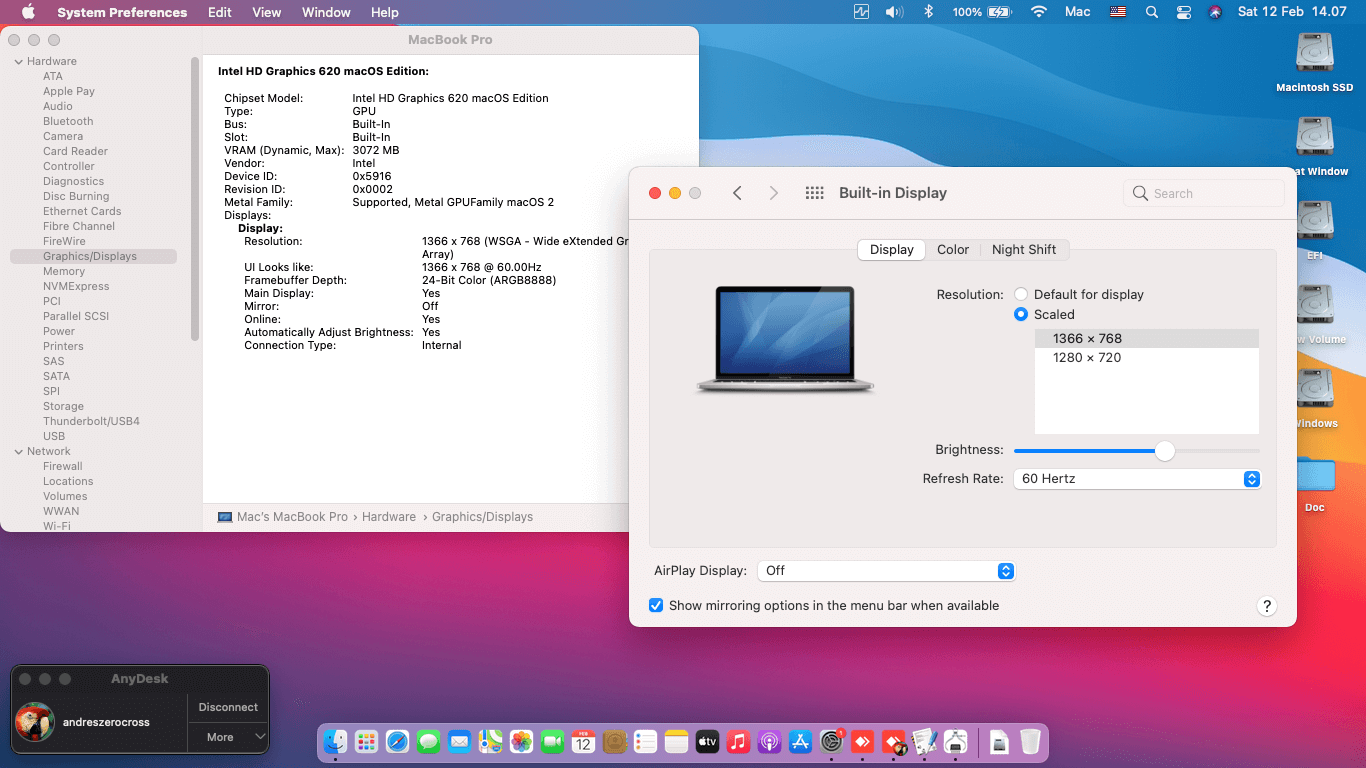Viewport: 1366px width, 768px height.
Task: Open display help with the question mark button
Action: pos(1267,606)
